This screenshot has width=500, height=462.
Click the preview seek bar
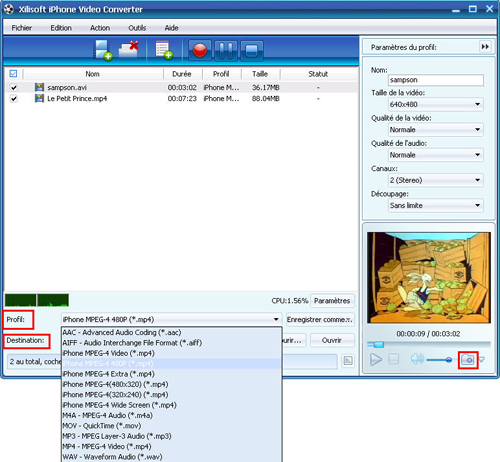point(429,344)
